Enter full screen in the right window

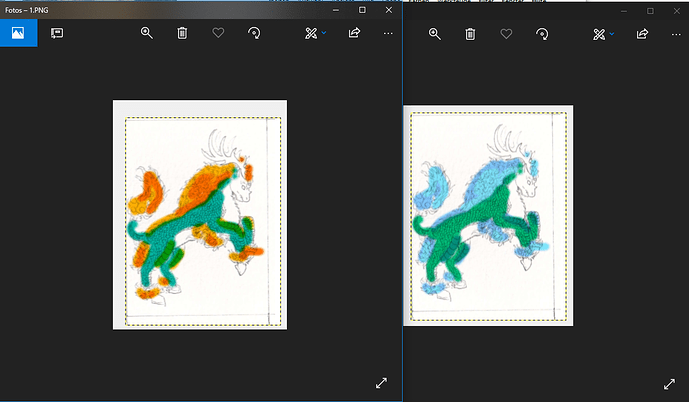tap(669, 384)
